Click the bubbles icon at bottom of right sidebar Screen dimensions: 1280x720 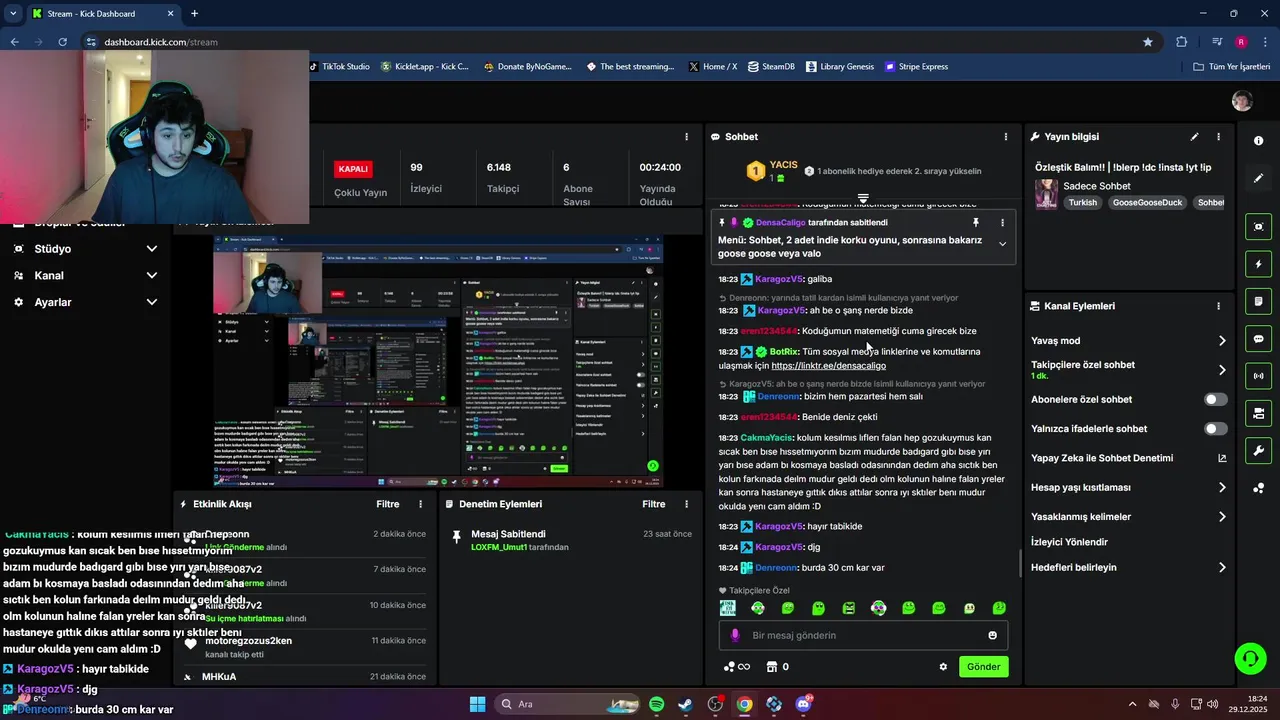pyautogui.click(x=1259, y=488)
